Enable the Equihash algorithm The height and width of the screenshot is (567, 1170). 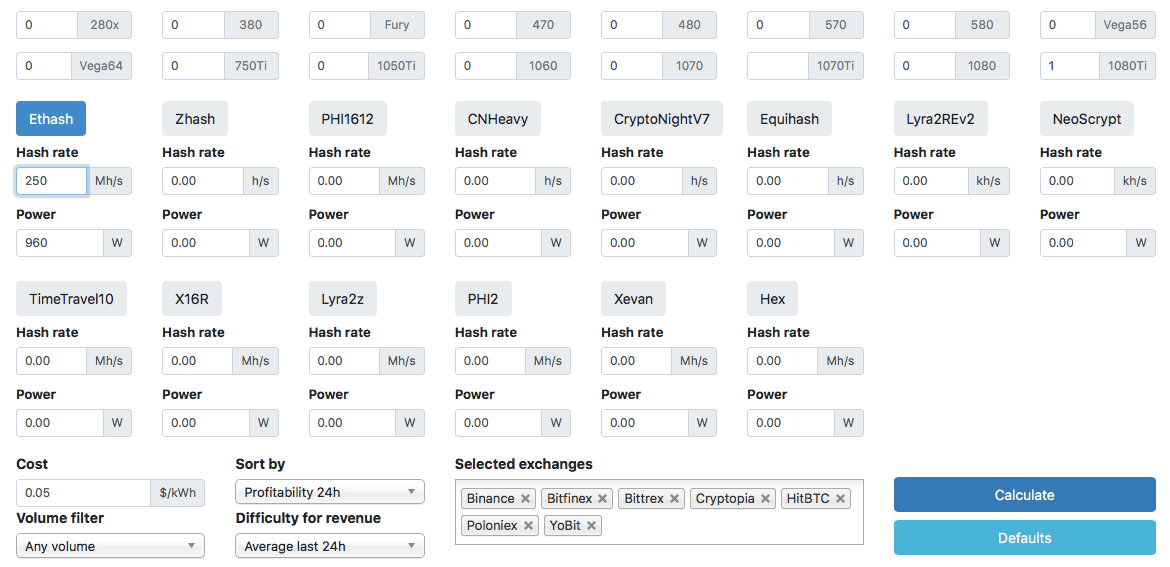click(789, 119)
